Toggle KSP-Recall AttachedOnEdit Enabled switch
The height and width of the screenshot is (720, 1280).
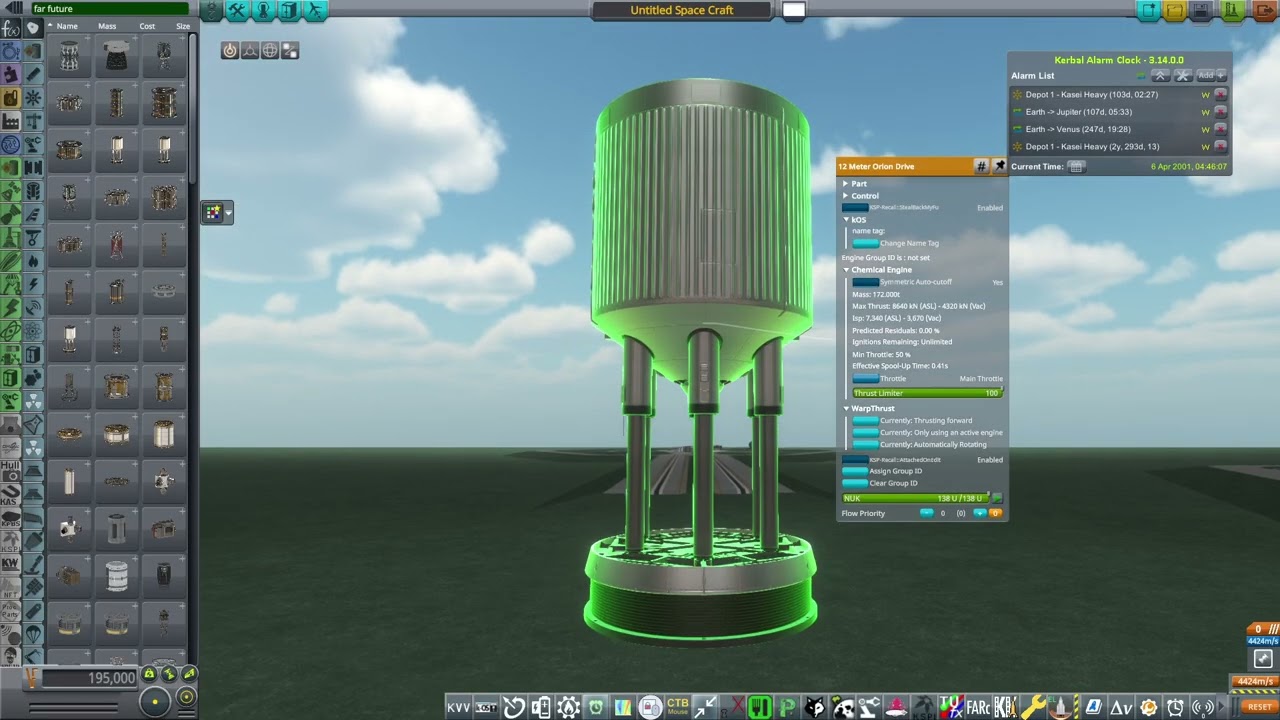click(855, 460)
